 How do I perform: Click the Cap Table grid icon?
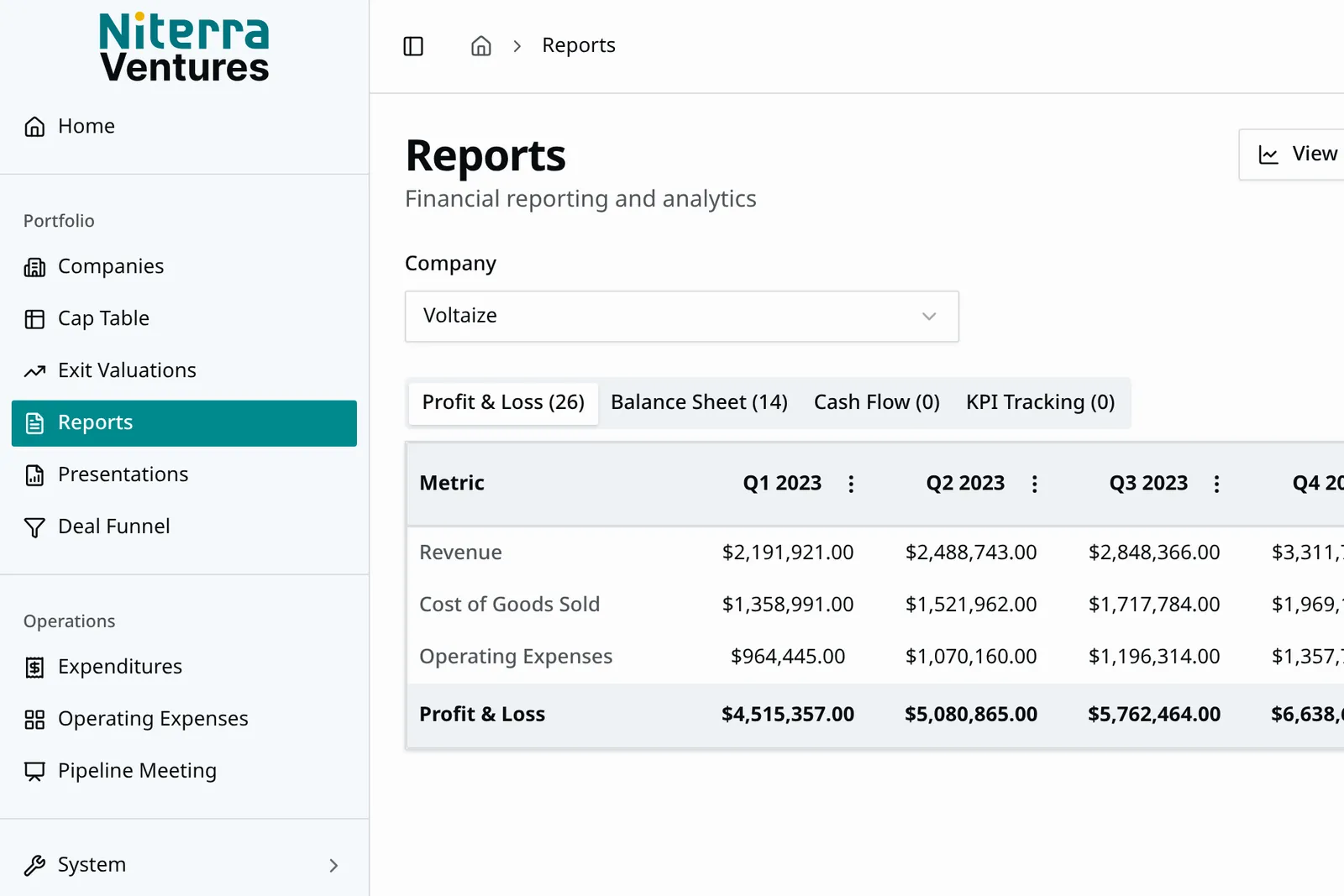[34, 319]
